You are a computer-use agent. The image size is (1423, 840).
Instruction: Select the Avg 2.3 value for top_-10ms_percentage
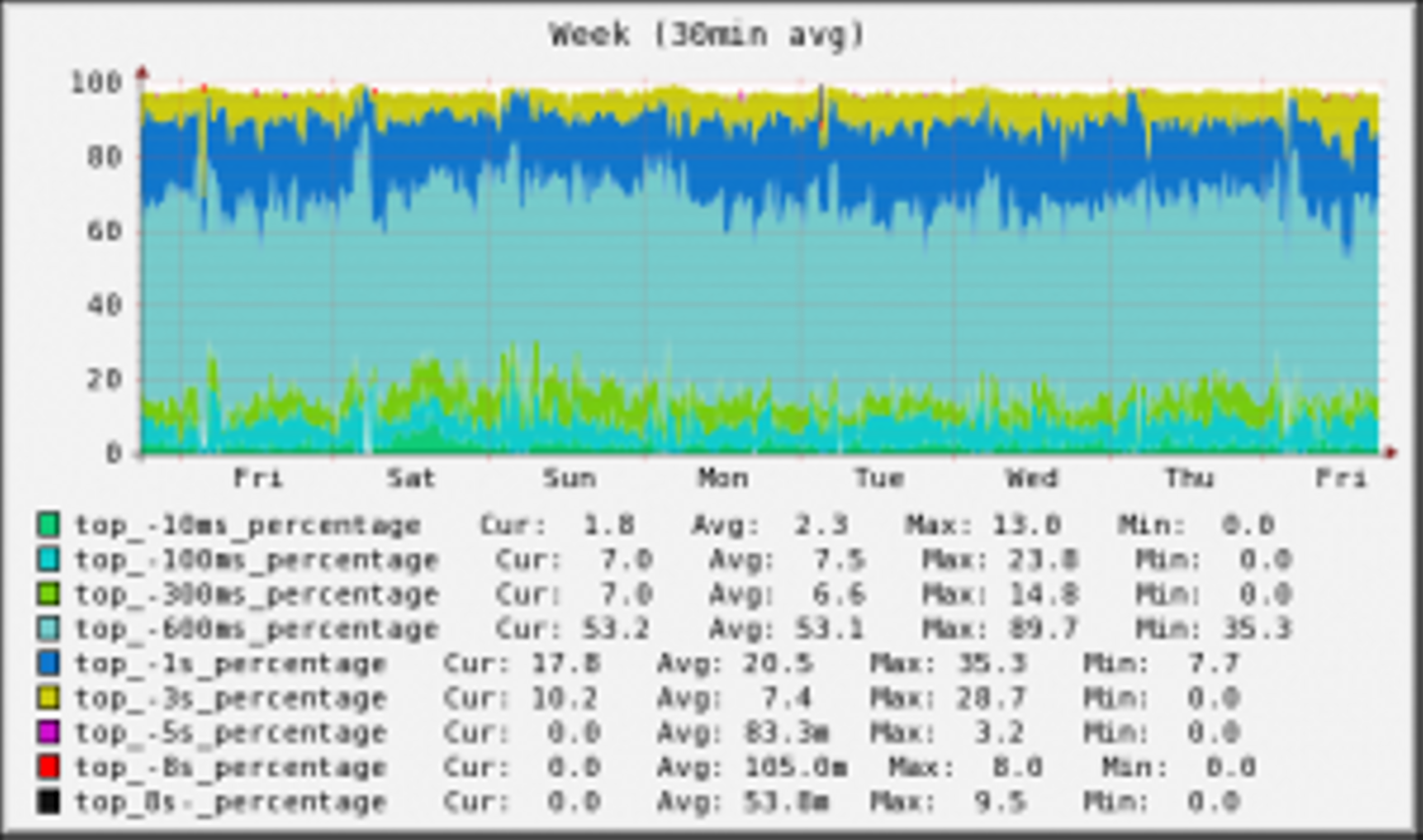pos(822,525)
